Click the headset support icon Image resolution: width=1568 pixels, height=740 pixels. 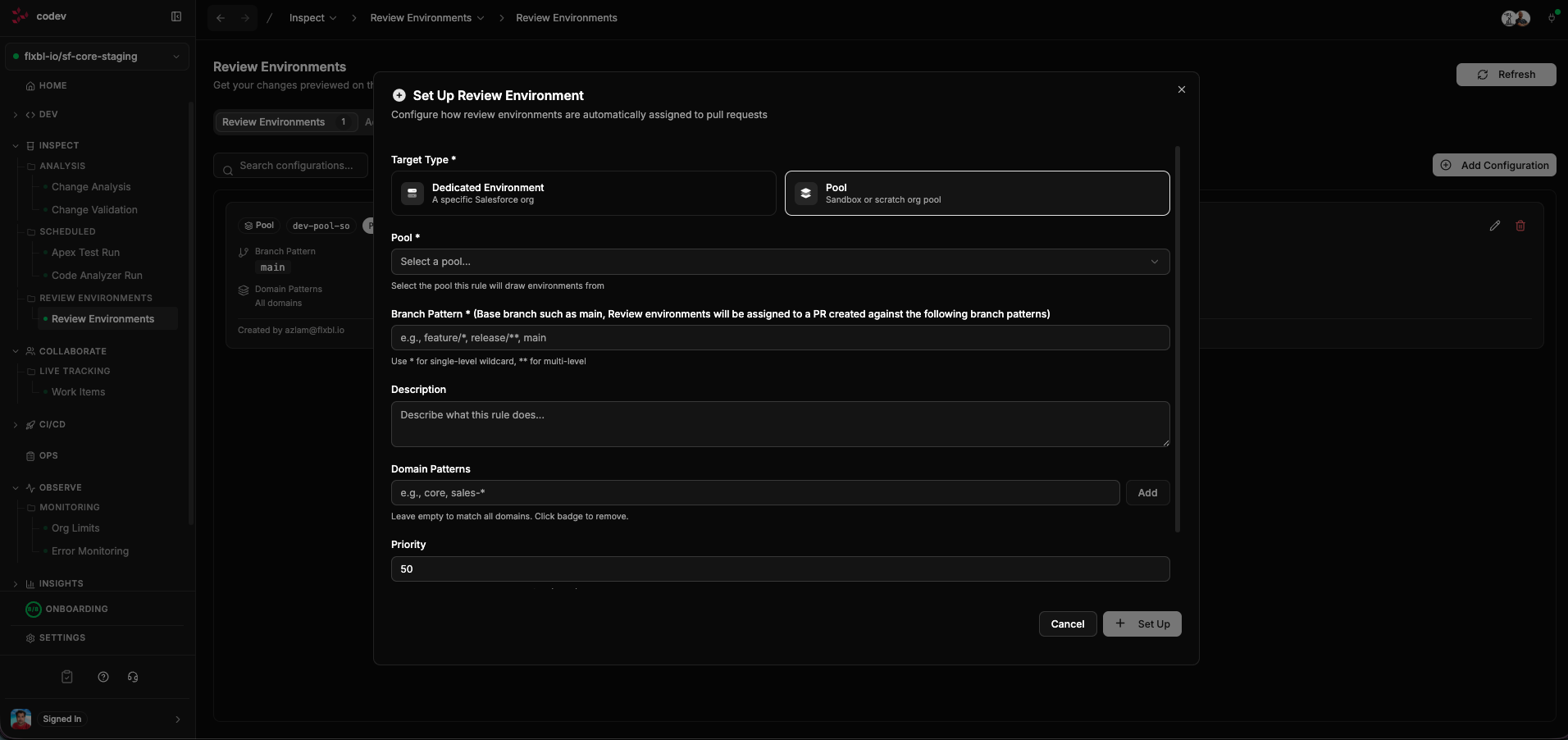tap(133, 677)
